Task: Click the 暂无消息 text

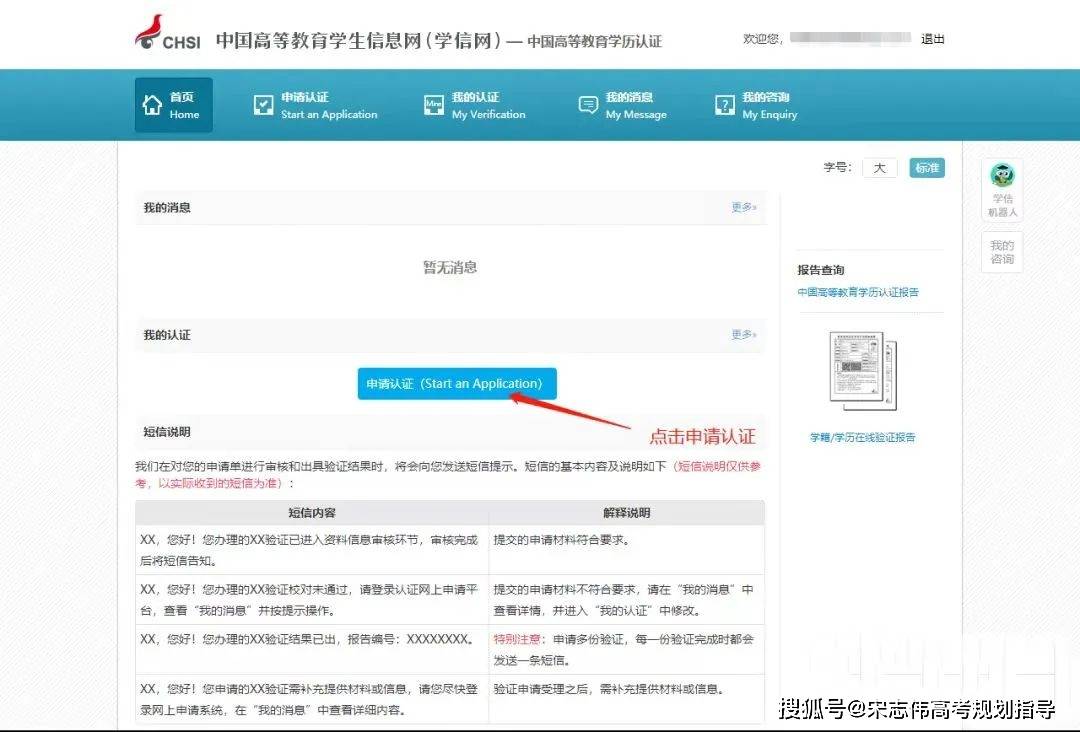Action: pos(450,267)
